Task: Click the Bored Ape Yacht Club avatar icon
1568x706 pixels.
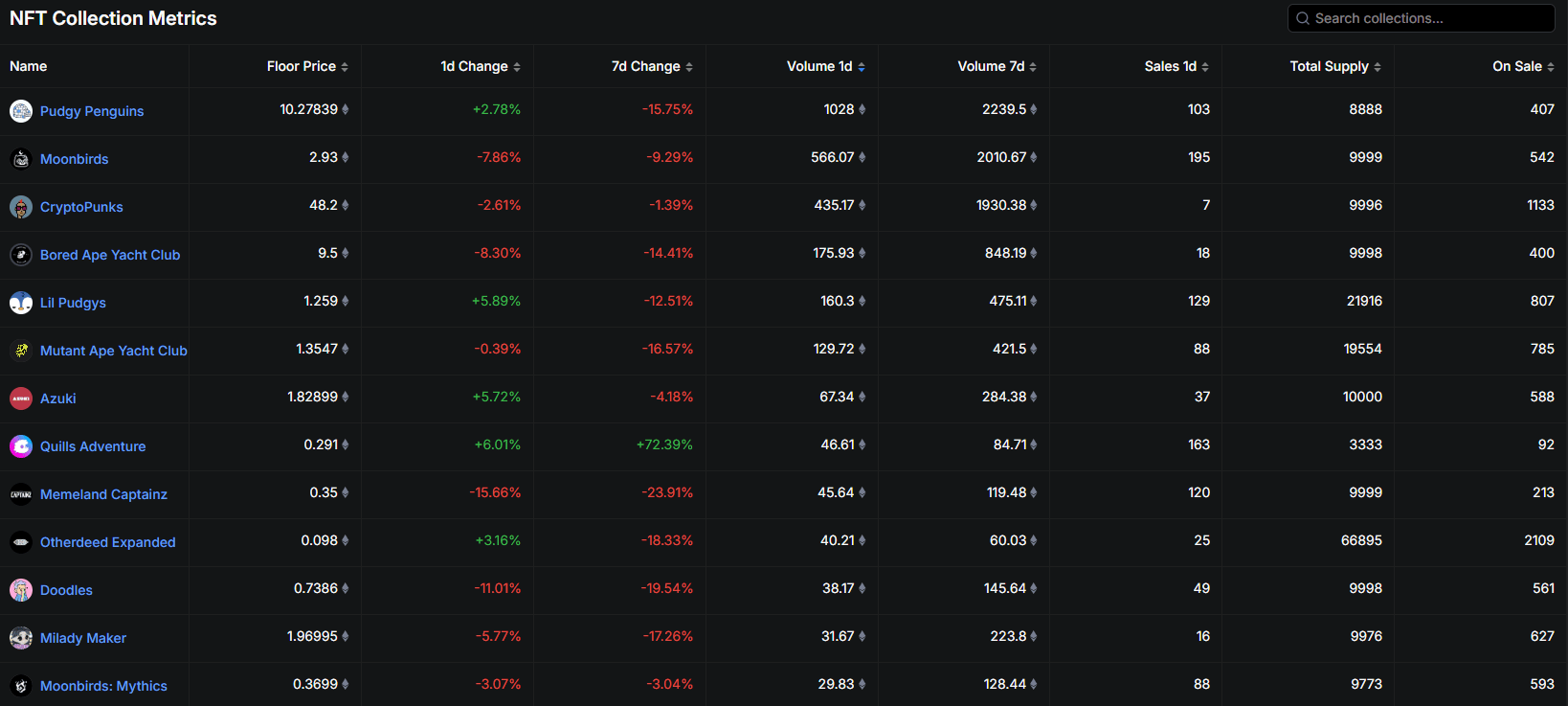Action: click(x=21, y=255)
